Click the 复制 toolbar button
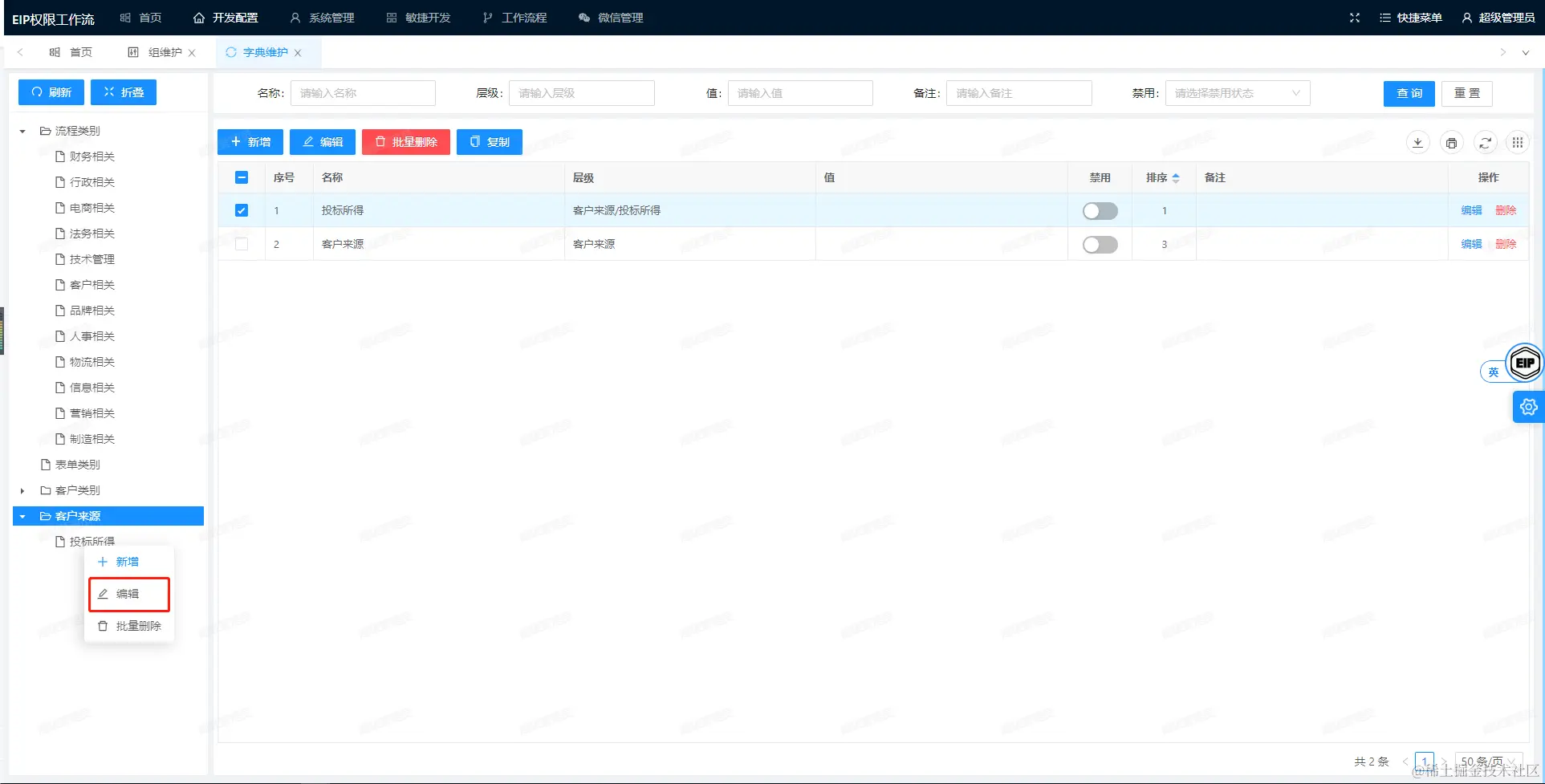 coord(490,142)
